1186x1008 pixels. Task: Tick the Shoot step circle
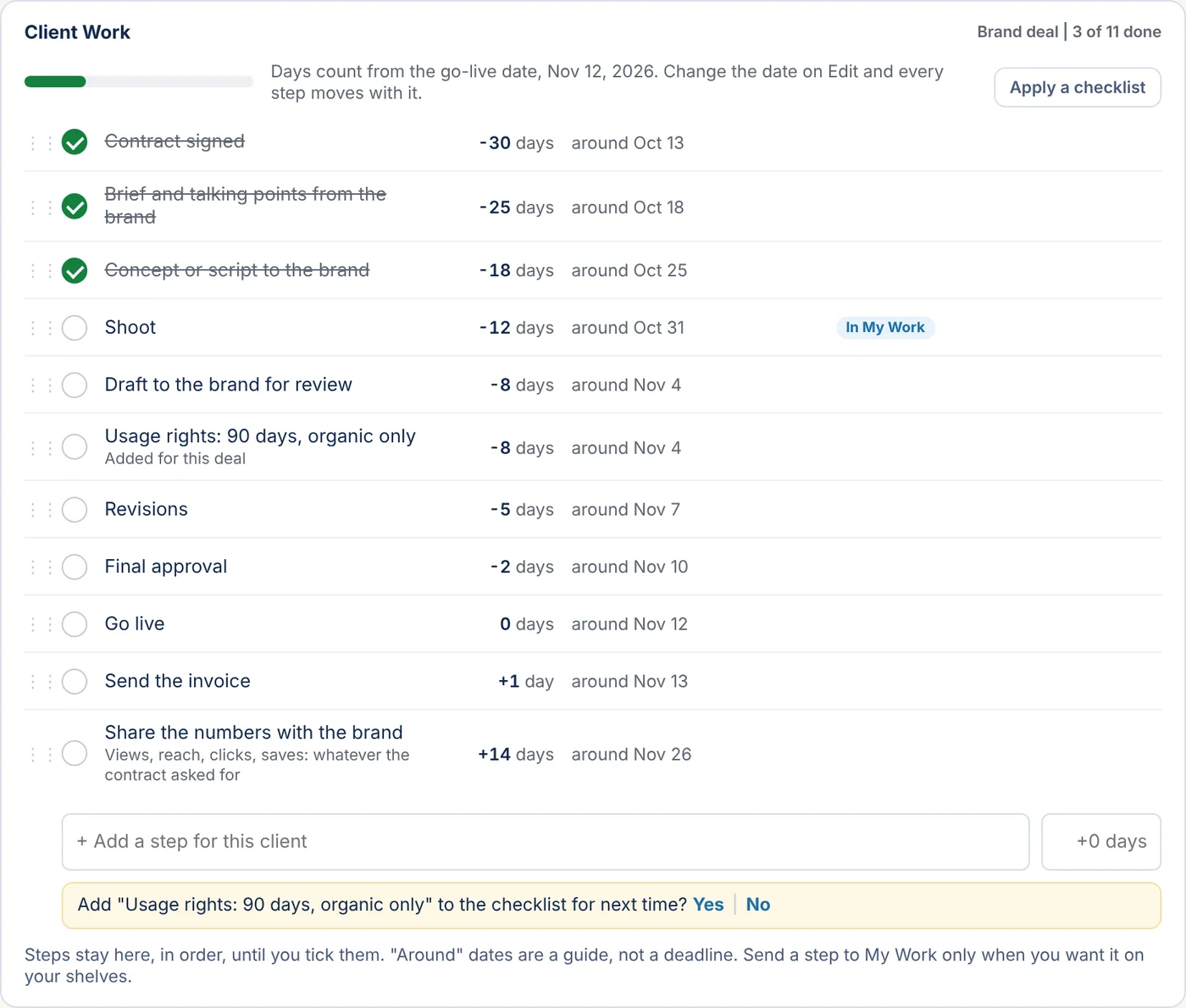click(x=75, y=328)
